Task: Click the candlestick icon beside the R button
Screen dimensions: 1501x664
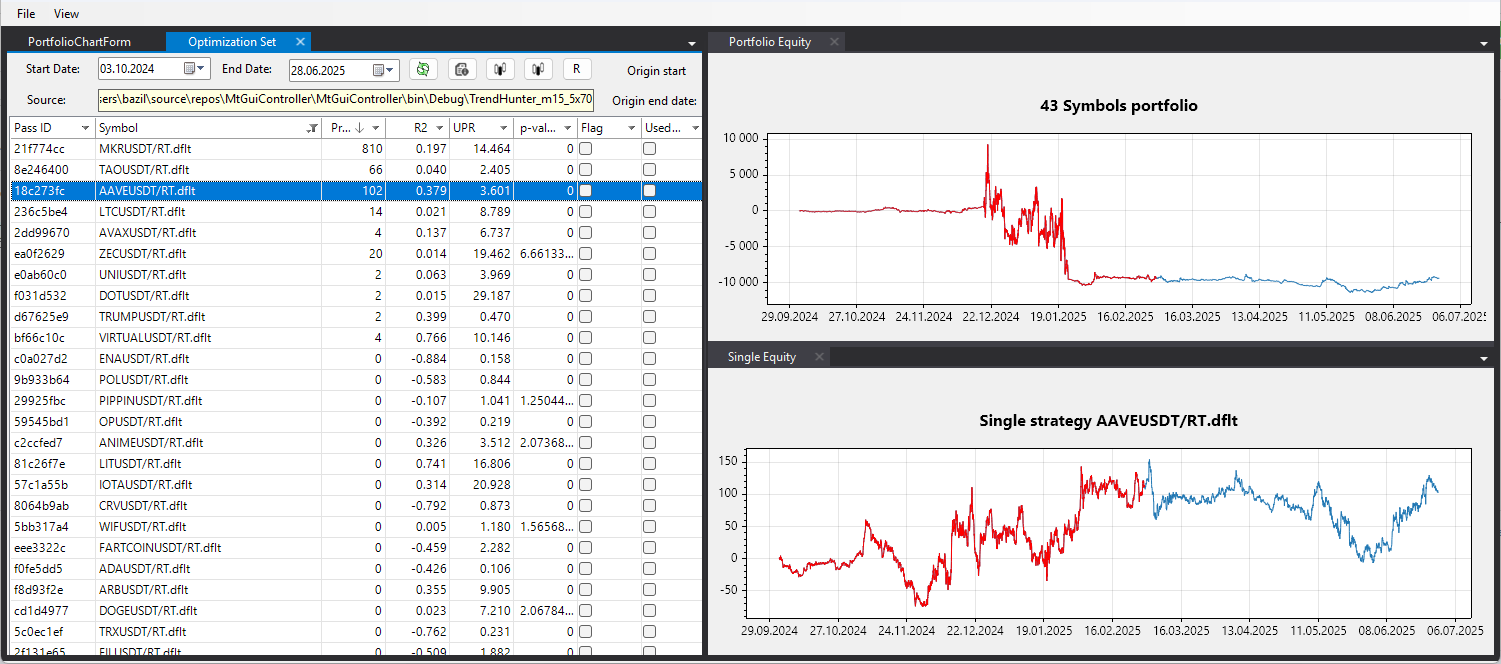Action: point(538,69)
